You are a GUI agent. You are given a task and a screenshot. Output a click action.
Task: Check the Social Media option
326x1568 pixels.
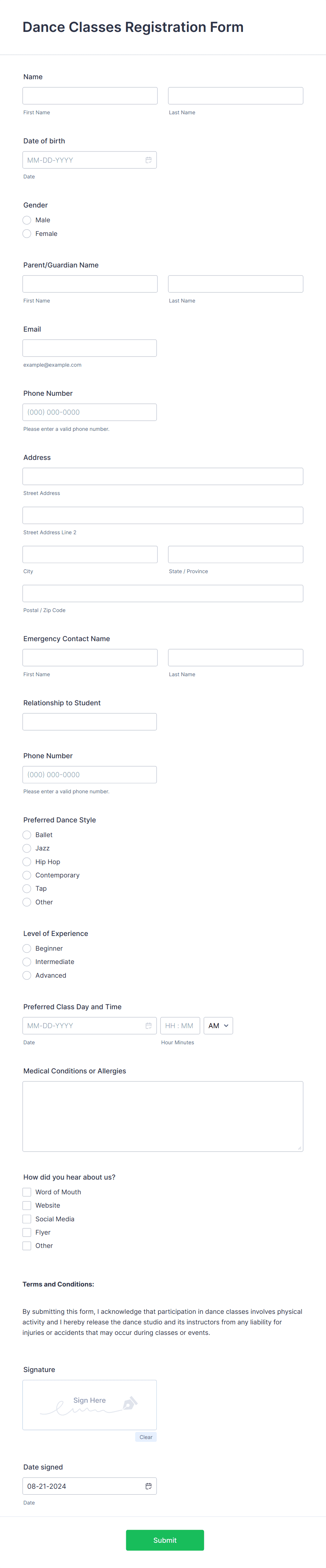[x=27, y=1219]
